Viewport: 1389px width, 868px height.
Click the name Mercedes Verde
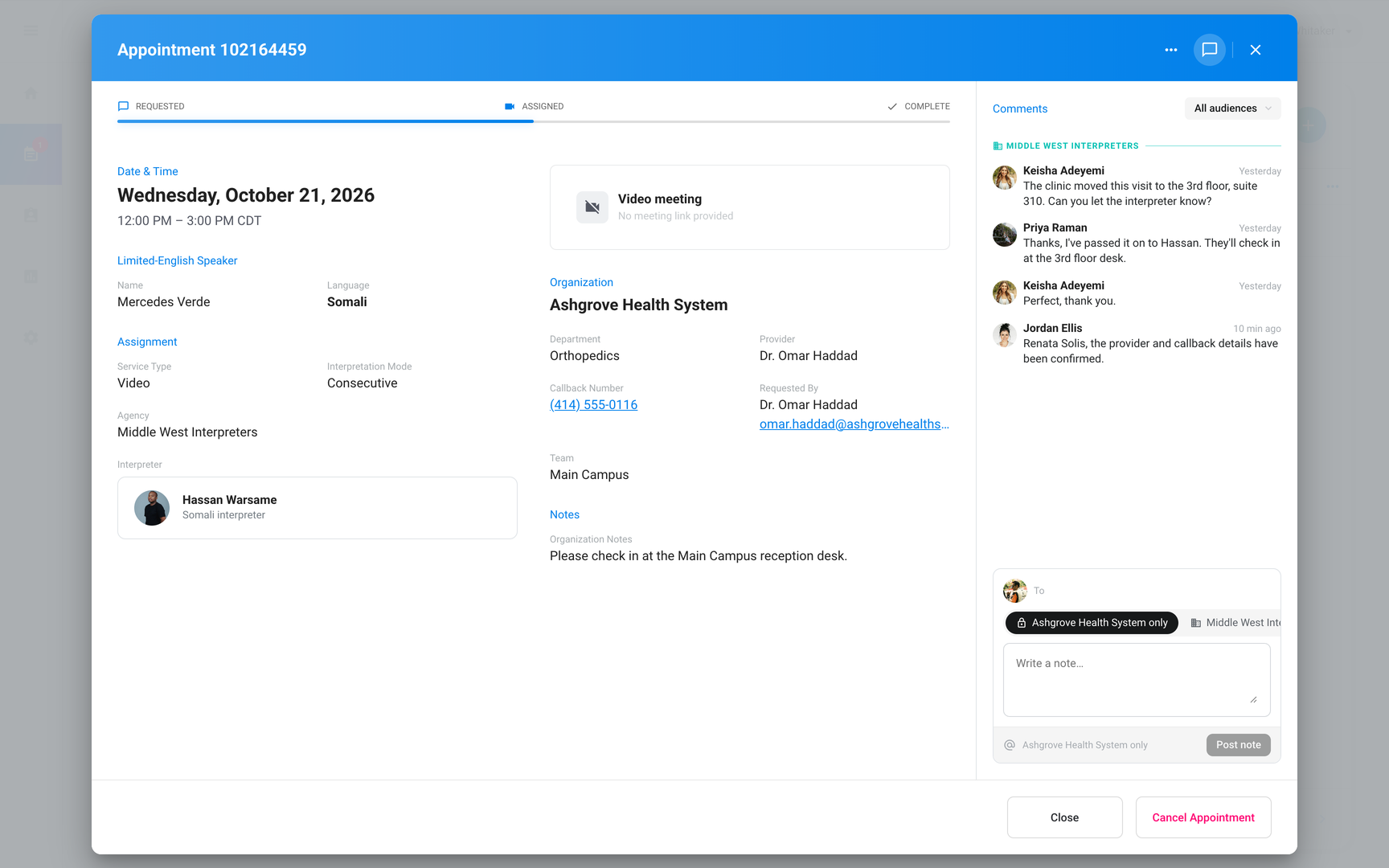[164, 302]
